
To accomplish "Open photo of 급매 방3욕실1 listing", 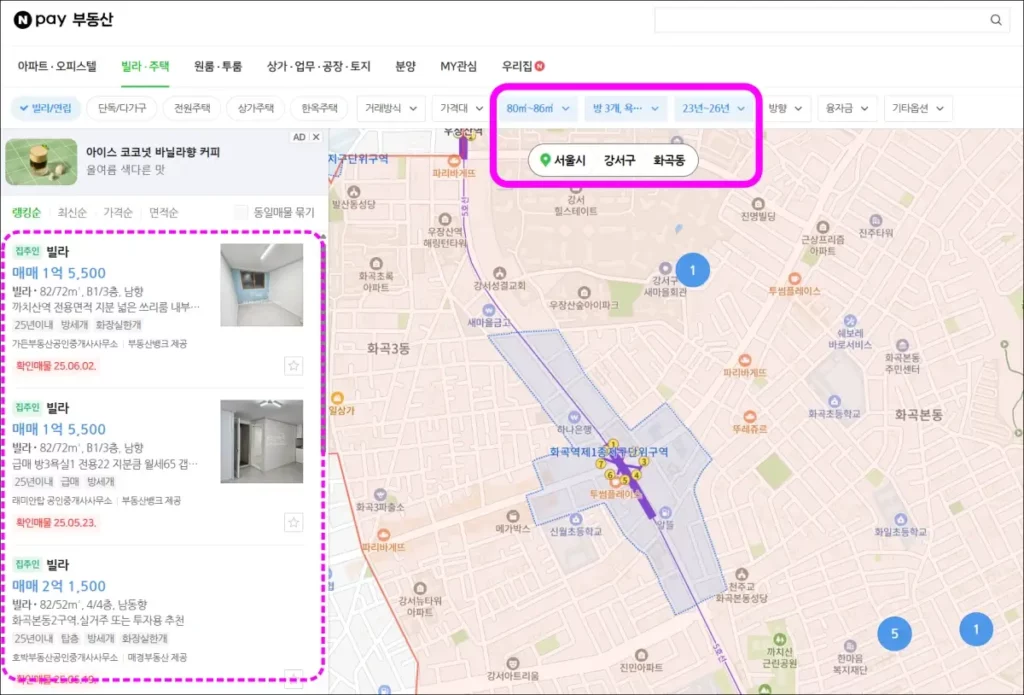I will pos(261,442).
